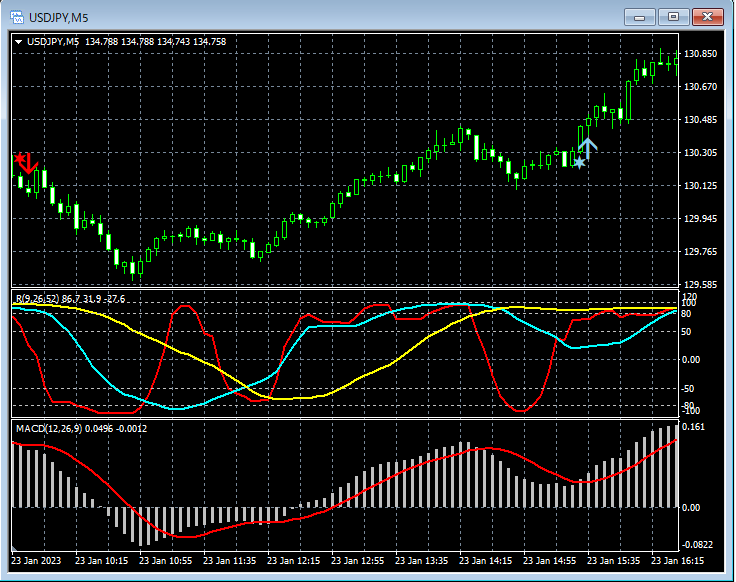Click the 0.161 value on MACD scale

coord(693,427)
